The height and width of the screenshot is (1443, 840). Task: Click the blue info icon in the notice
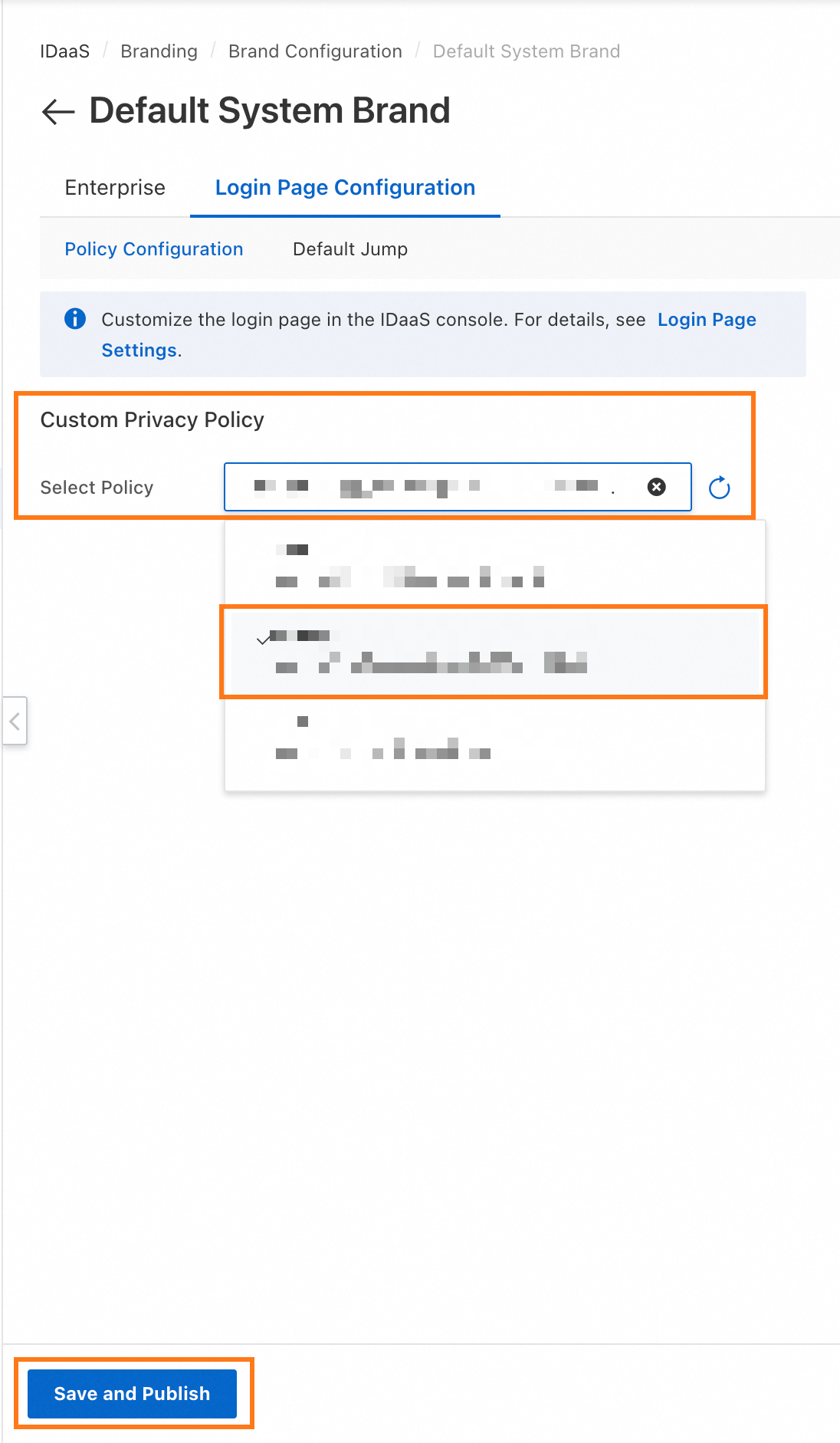tap(75, 319)
